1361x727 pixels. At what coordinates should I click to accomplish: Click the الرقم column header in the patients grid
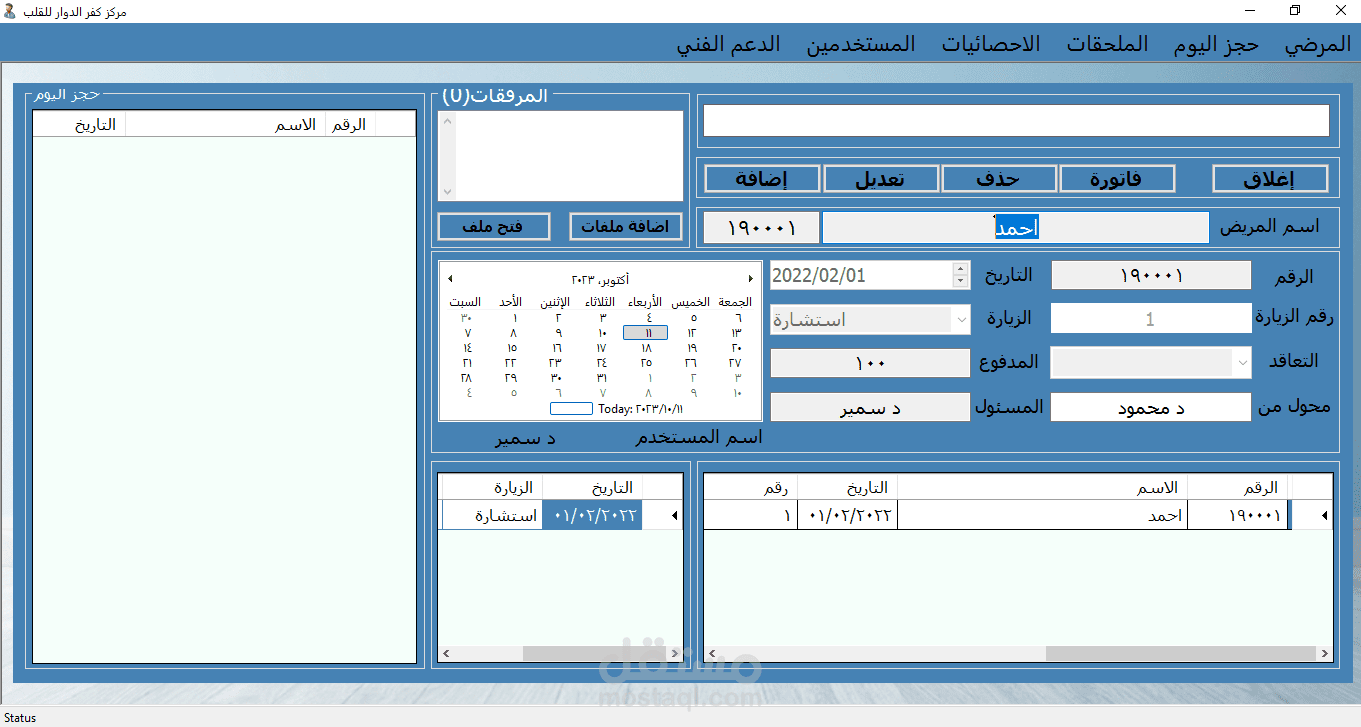[1239, 488]
